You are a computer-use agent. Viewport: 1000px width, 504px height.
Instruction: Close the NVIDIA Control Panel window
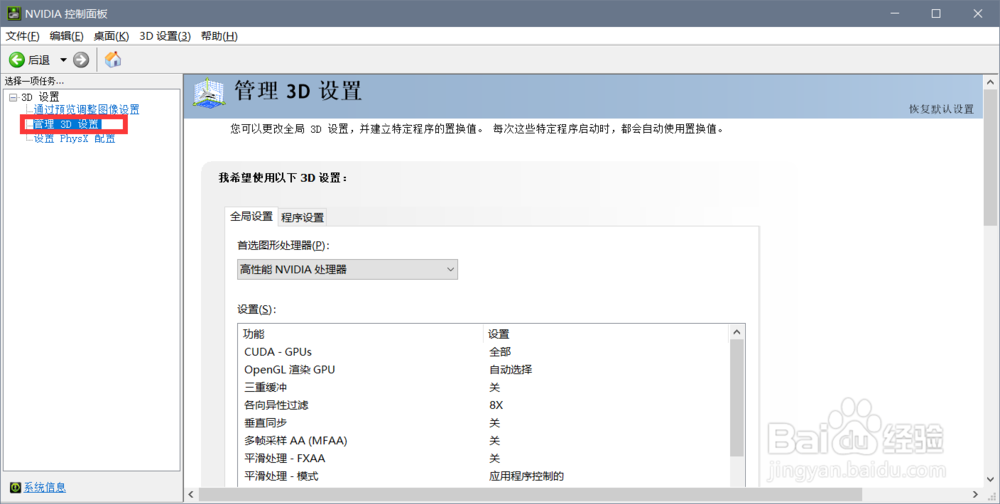(x=978, y=13)
